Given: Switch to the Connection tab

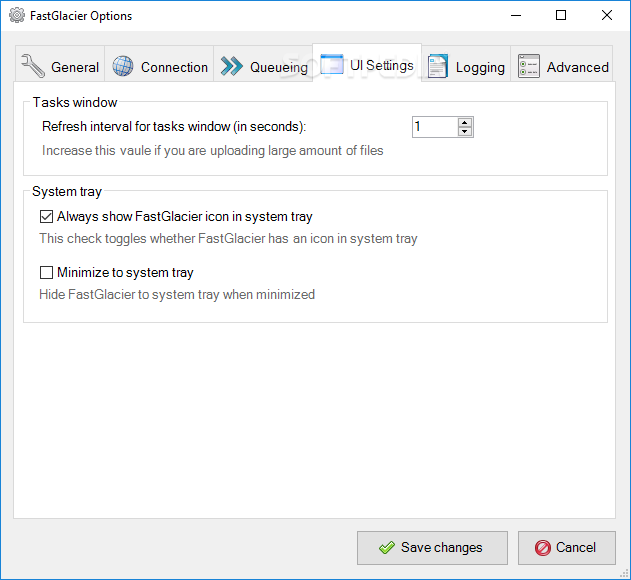Looking at the screenshot, I should [159, 64].
